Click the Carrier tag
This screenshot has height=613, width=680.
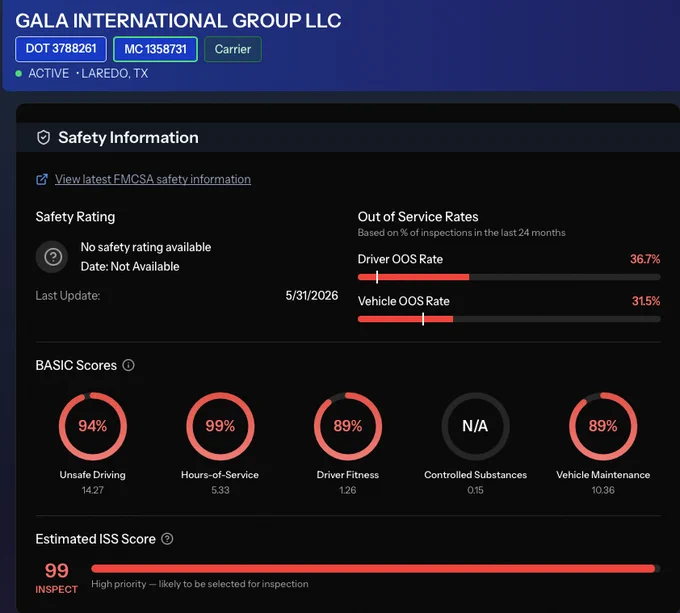[x=233, y=49]
